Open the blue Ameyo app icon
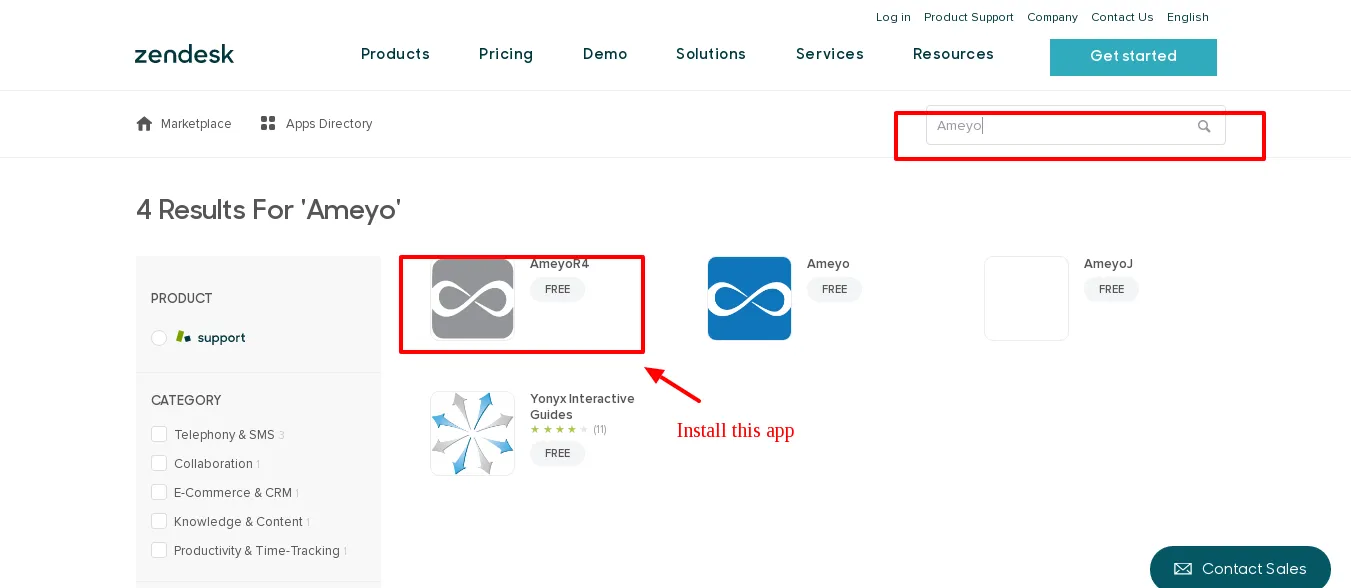The width and height of the screenshot is (1351, 588). [749, 298]
